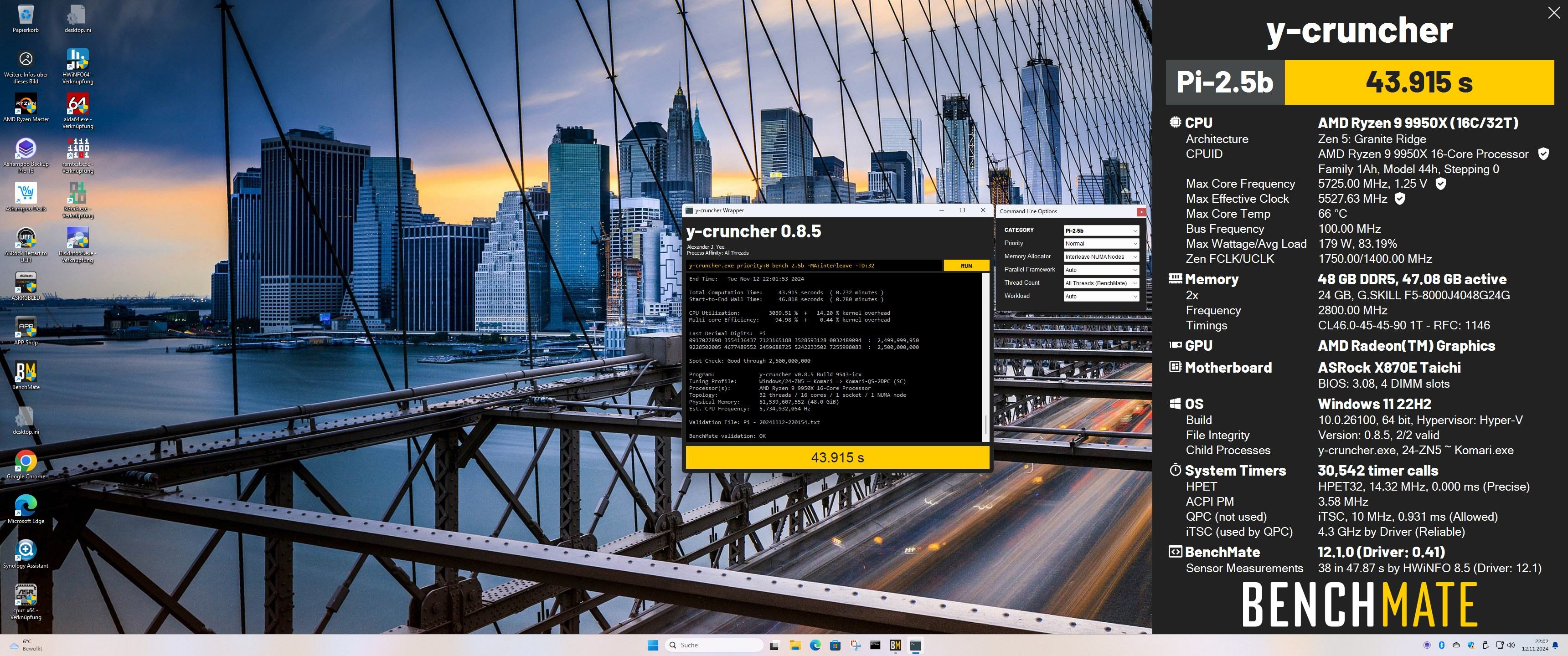This screenshot has width=1568, height=656.
Task: Click the verified shield next to CPUID
Action: coord(1543,154)
